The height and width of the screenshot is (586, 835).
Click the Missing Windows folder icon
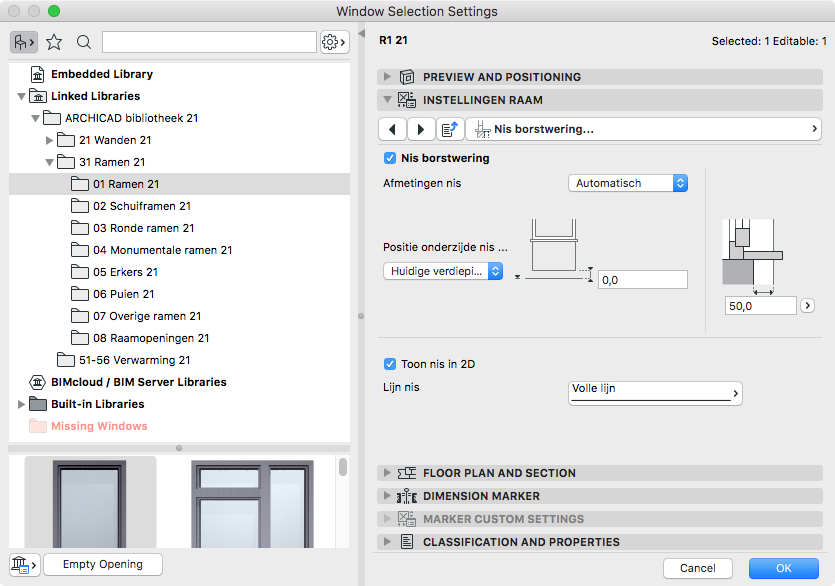pos(38,426)
